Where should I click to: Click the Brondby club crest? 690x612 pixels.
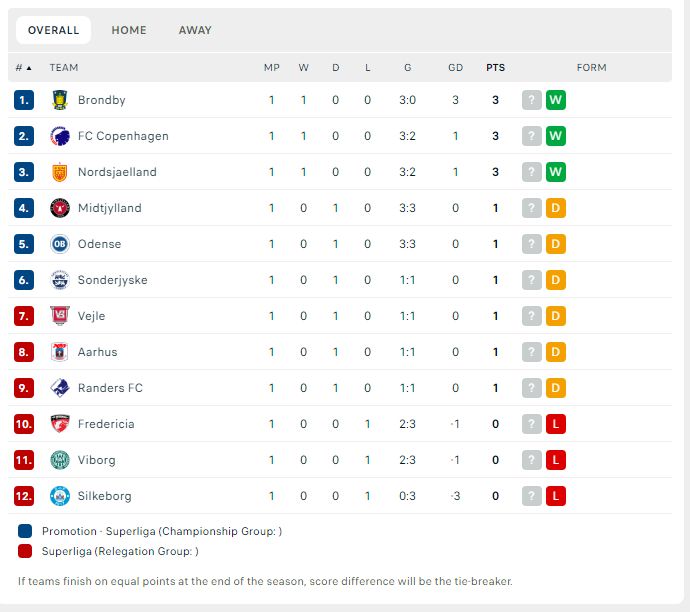[60, 100]
